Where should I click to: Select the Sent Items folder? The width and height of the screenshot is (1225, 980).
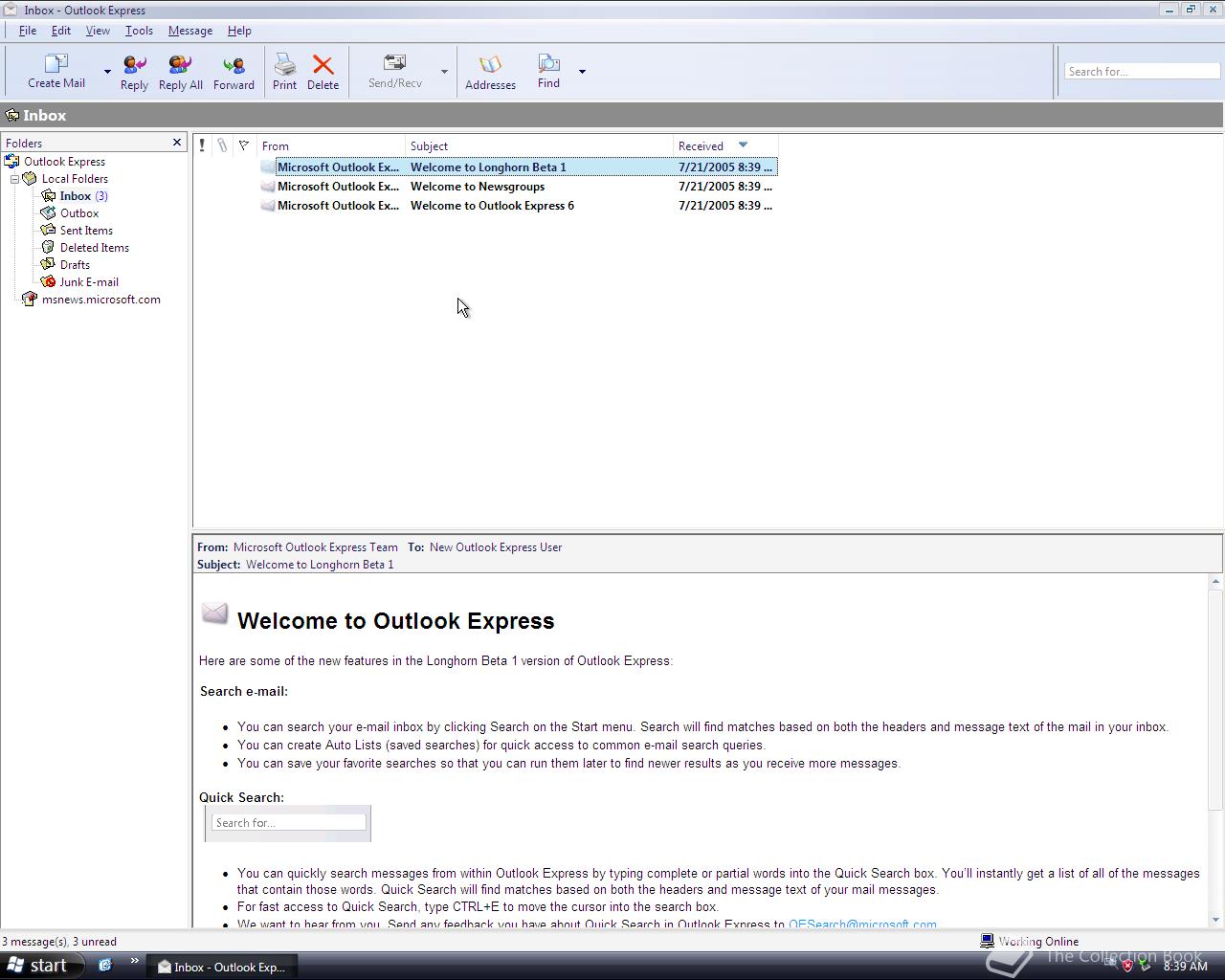point(86,231)
